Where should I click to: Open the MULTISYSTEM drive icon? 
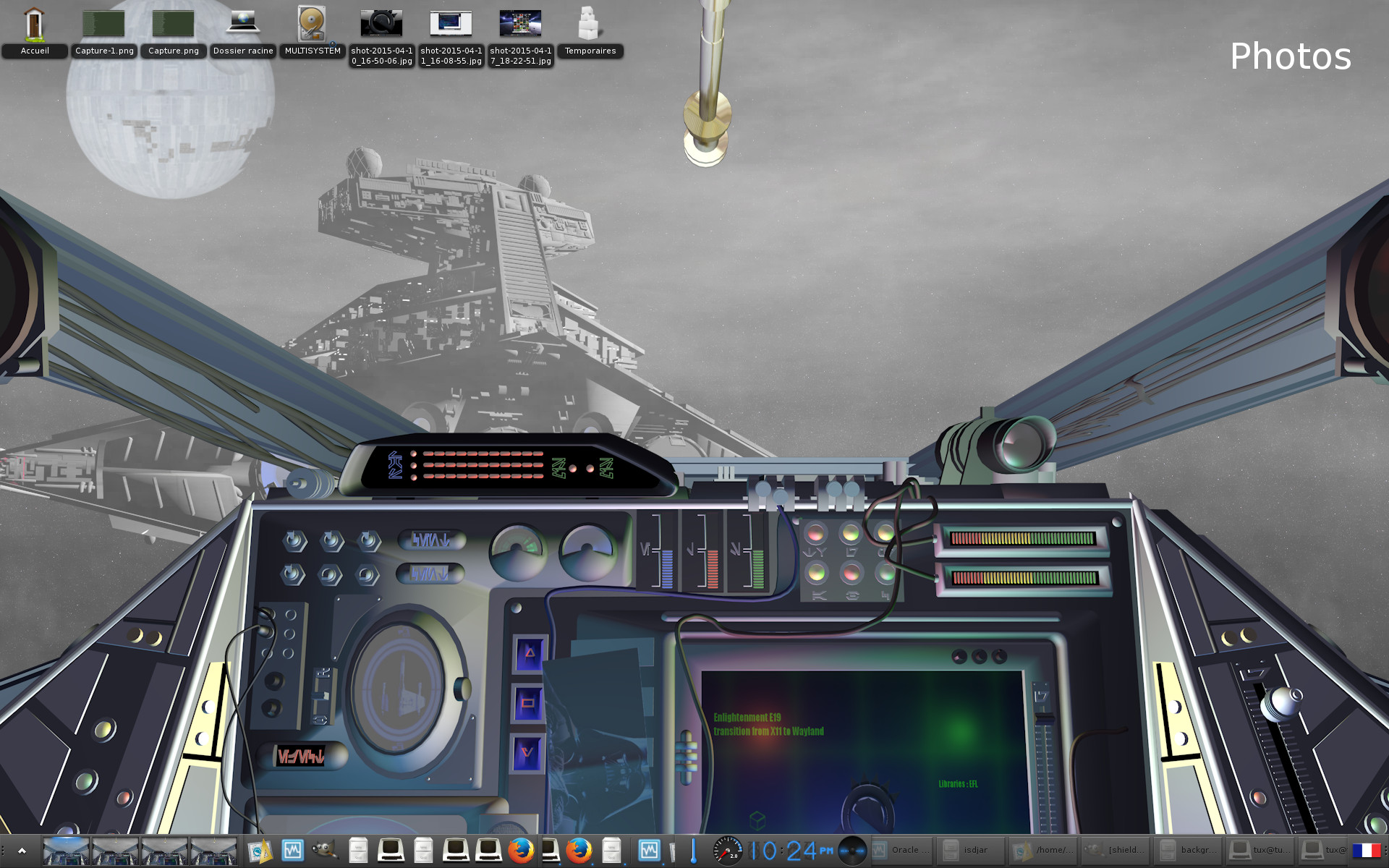[x=313, y=33]
